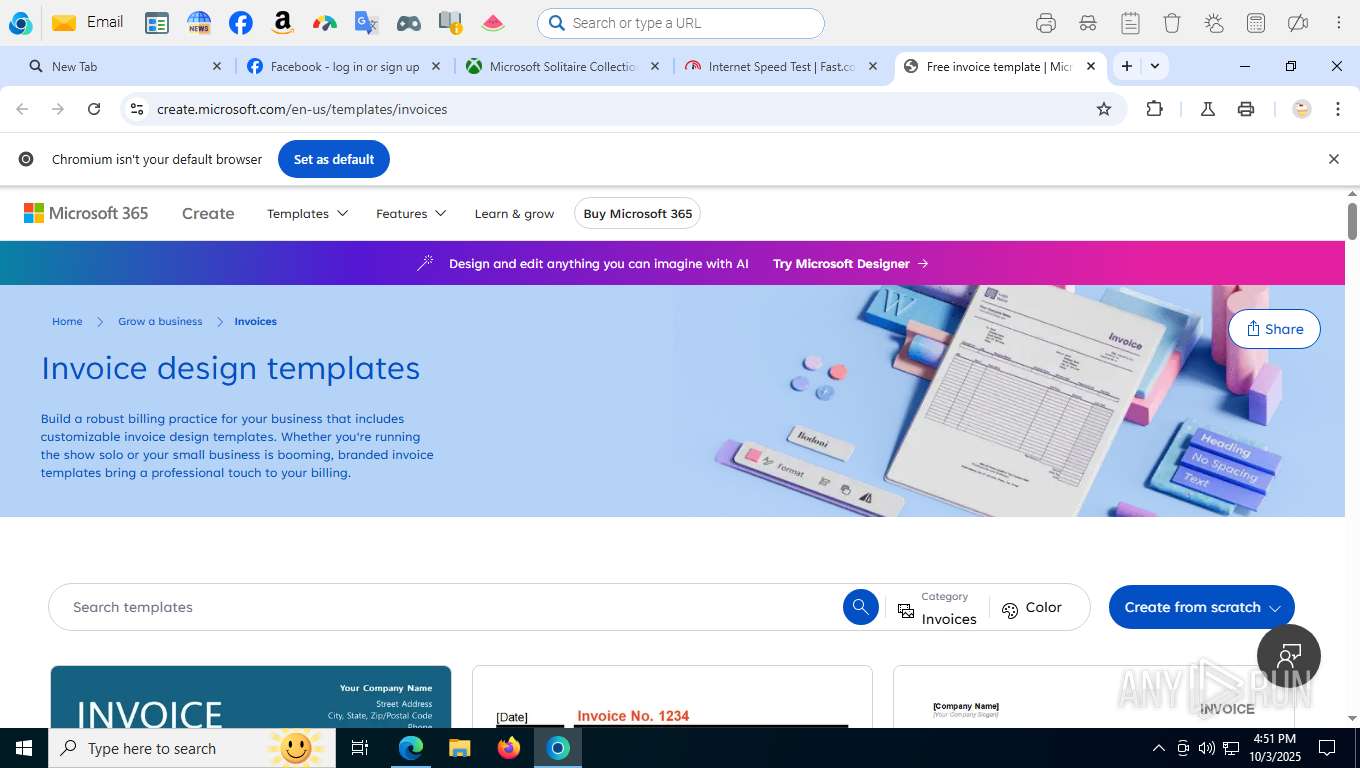Bookmark this page with the star icon

pyautogui.click(x=1104, y=109)
